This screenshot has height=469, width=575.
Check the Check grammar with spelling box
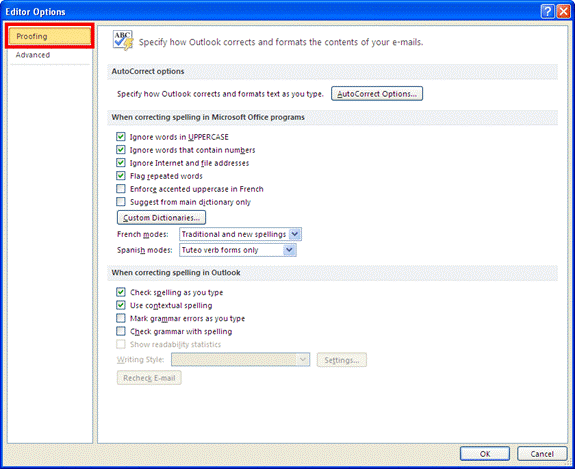(121, 331)
